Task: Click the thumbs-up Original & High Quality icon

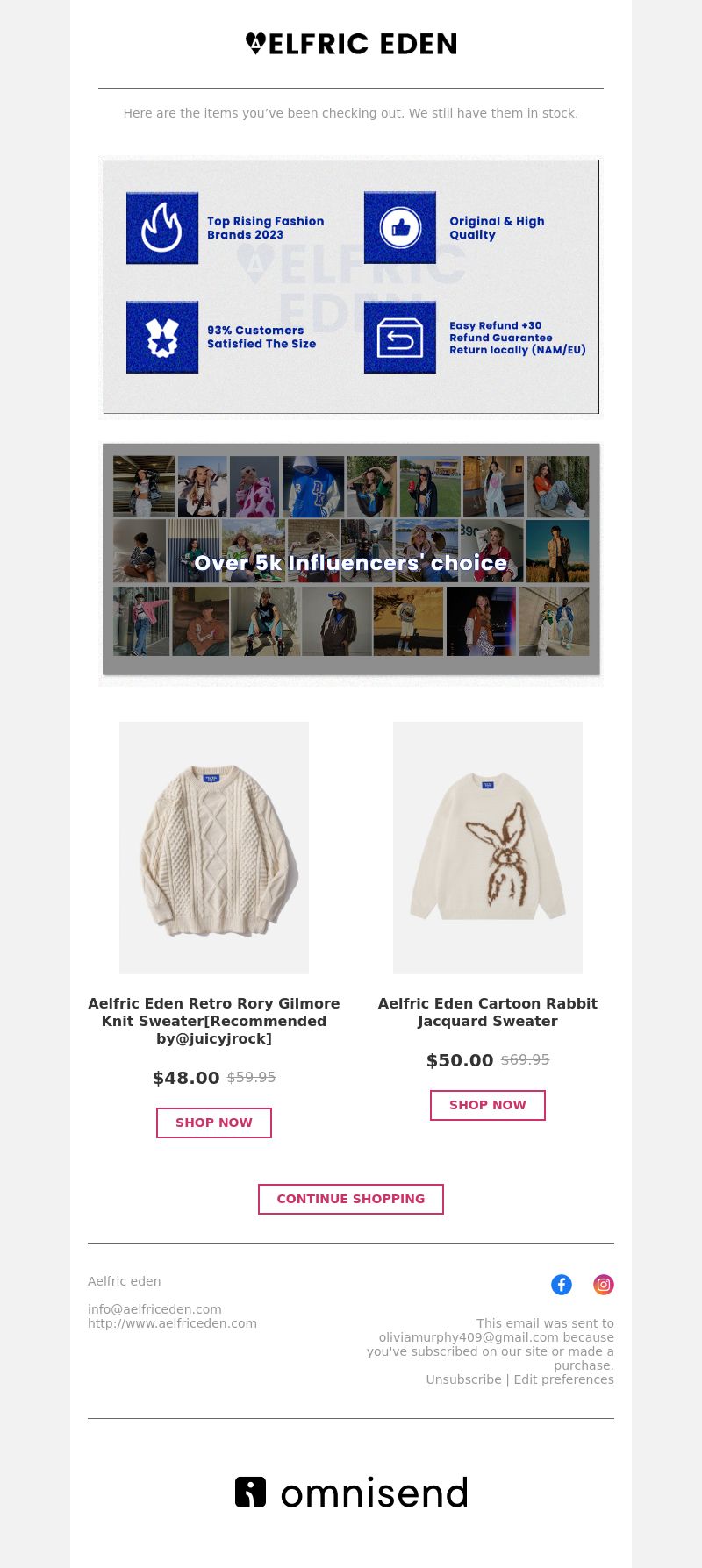Action: click(x=400, y=228)
